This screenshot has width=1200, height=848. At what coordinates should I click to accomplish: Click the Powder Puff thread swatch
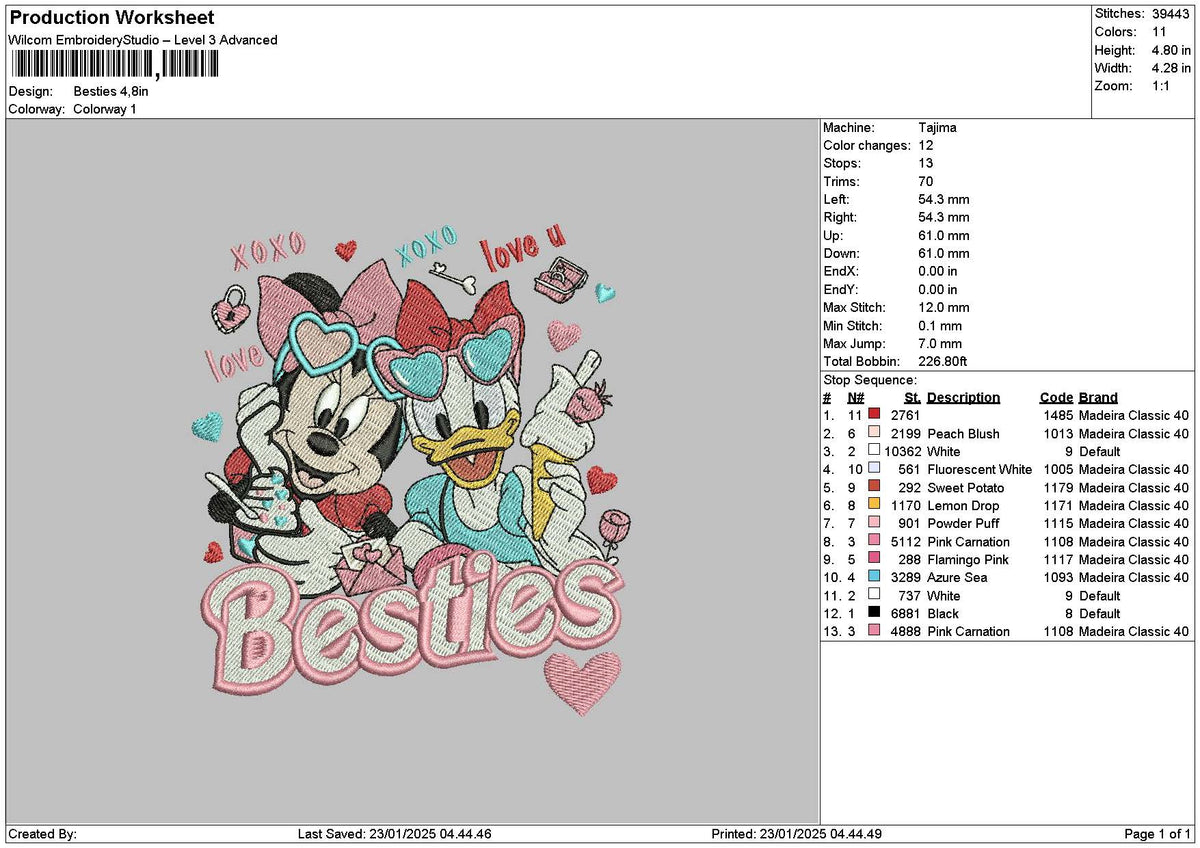(x=873, y=523)
